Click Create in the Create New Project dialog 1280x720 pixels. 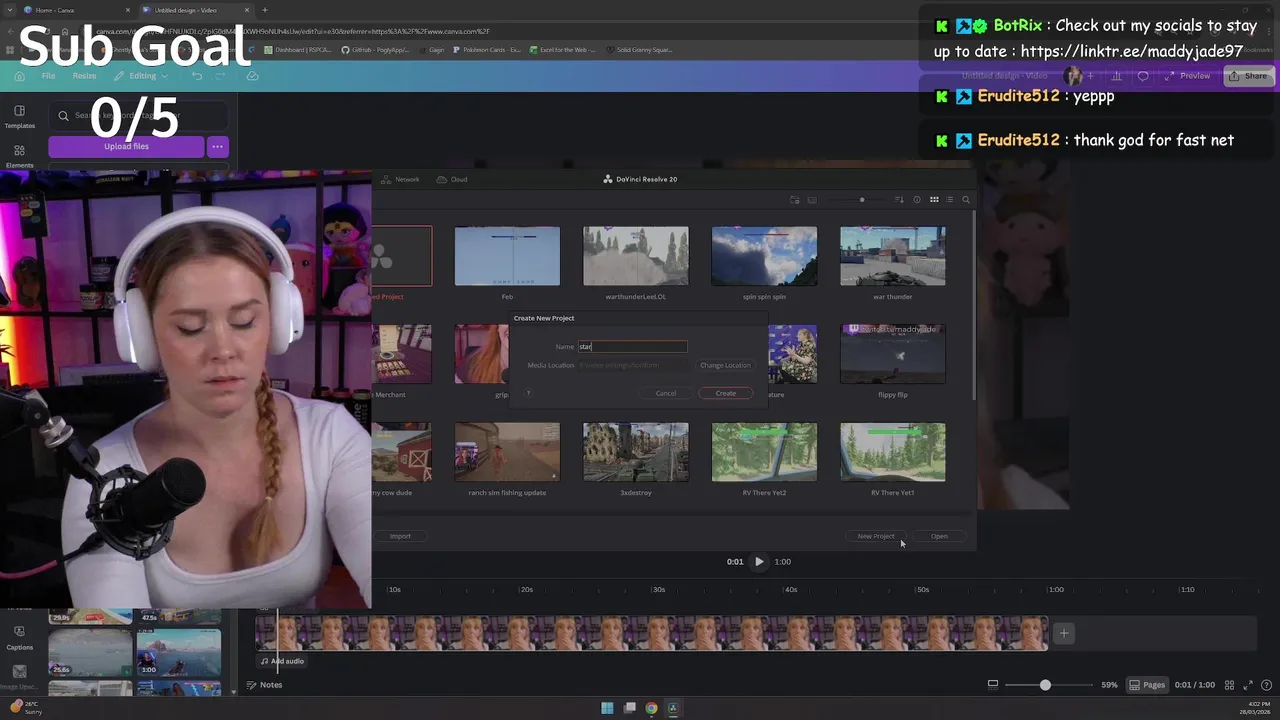pos(725,393)
